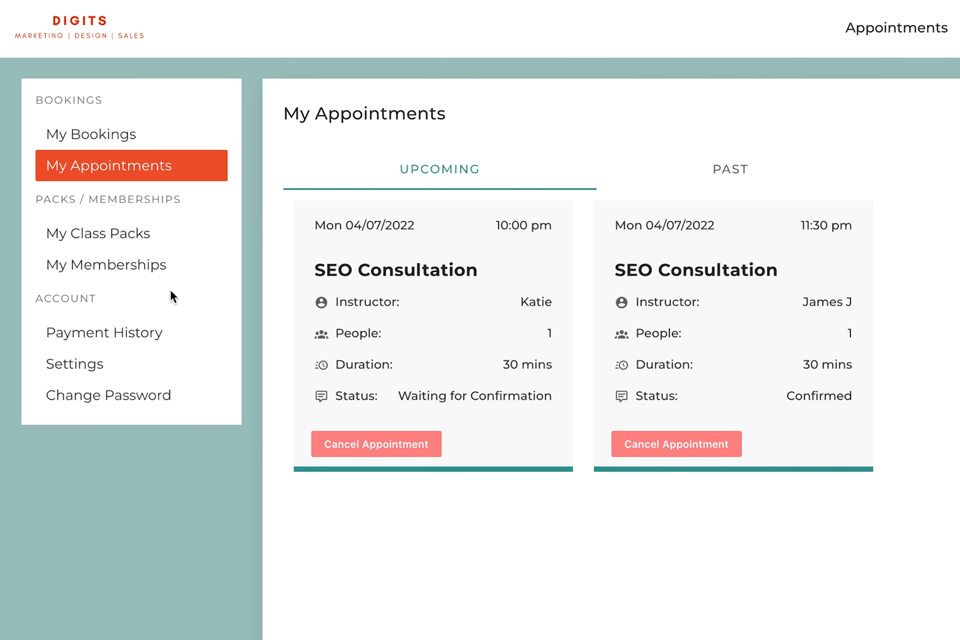Click the status message icon on James J's card

(621, 396)
